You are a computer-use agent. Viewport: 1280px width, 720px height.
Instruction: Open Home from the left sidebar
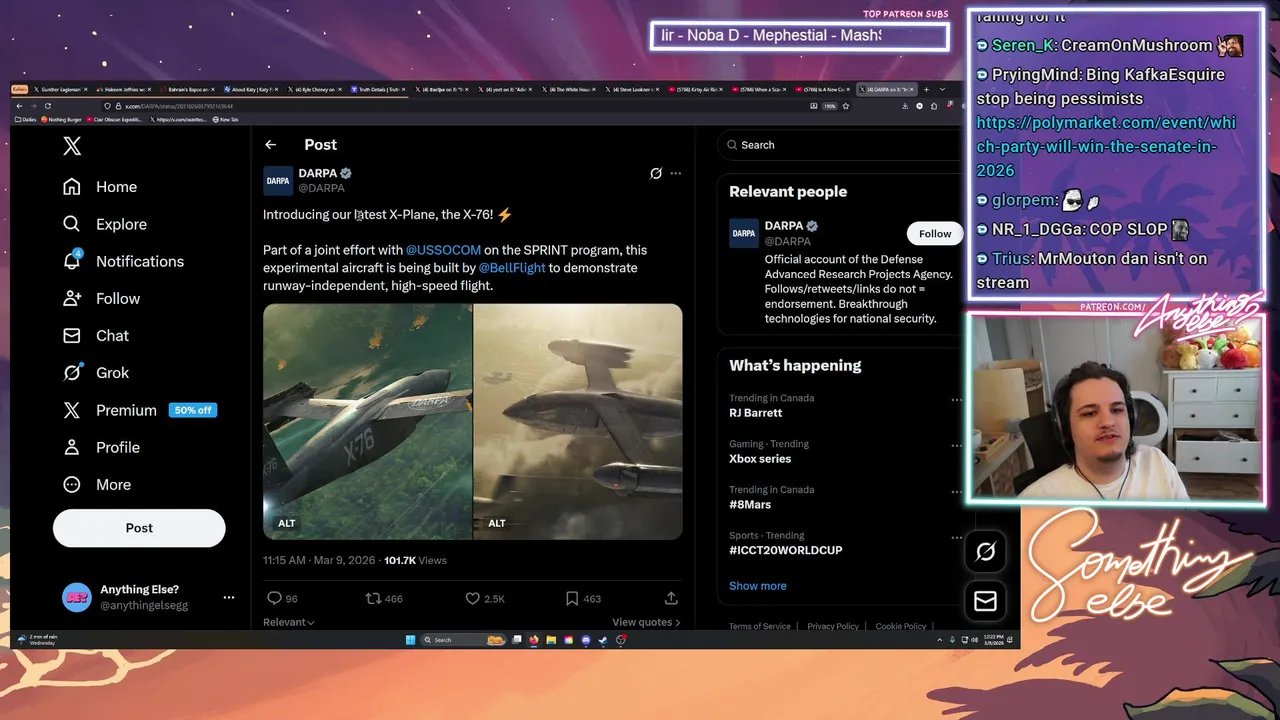(100, 187)
